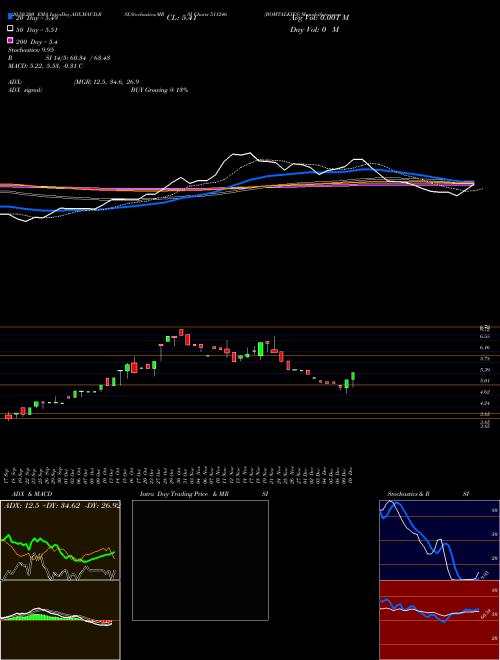Open the blue Stochastics chart panel
This screenshot has height=660, width=500.
[439, 540]
